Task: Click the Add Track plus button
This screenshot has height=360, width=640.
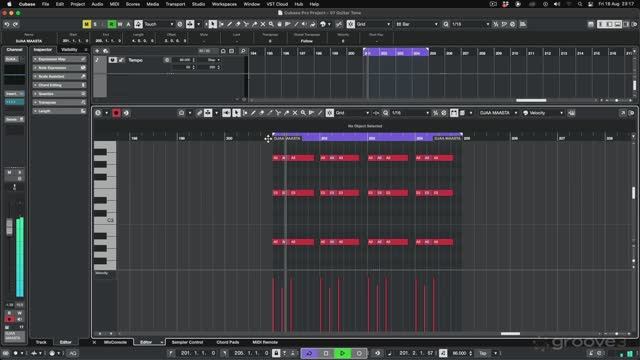Action: [x=97, y=51]
